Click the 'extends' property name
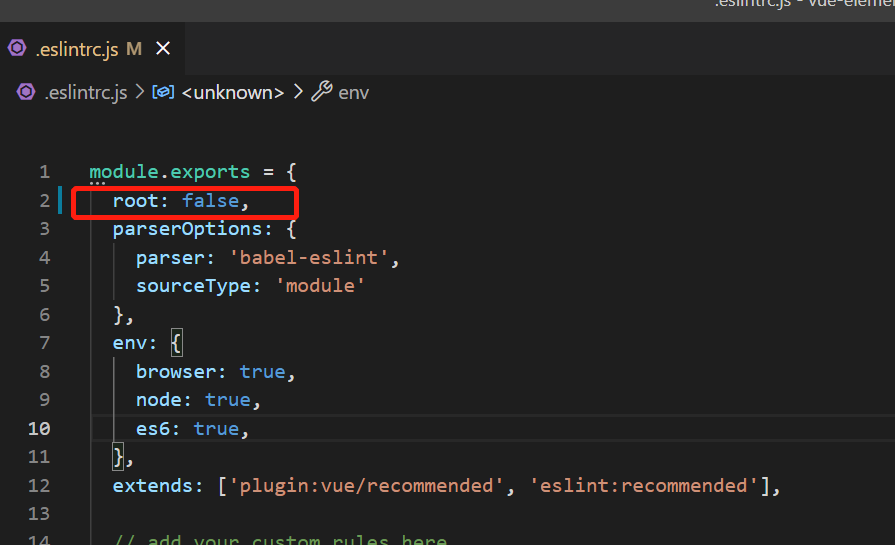Image resolution: width=895 pixels, height=545 pixels. click(x=152, y=486)
